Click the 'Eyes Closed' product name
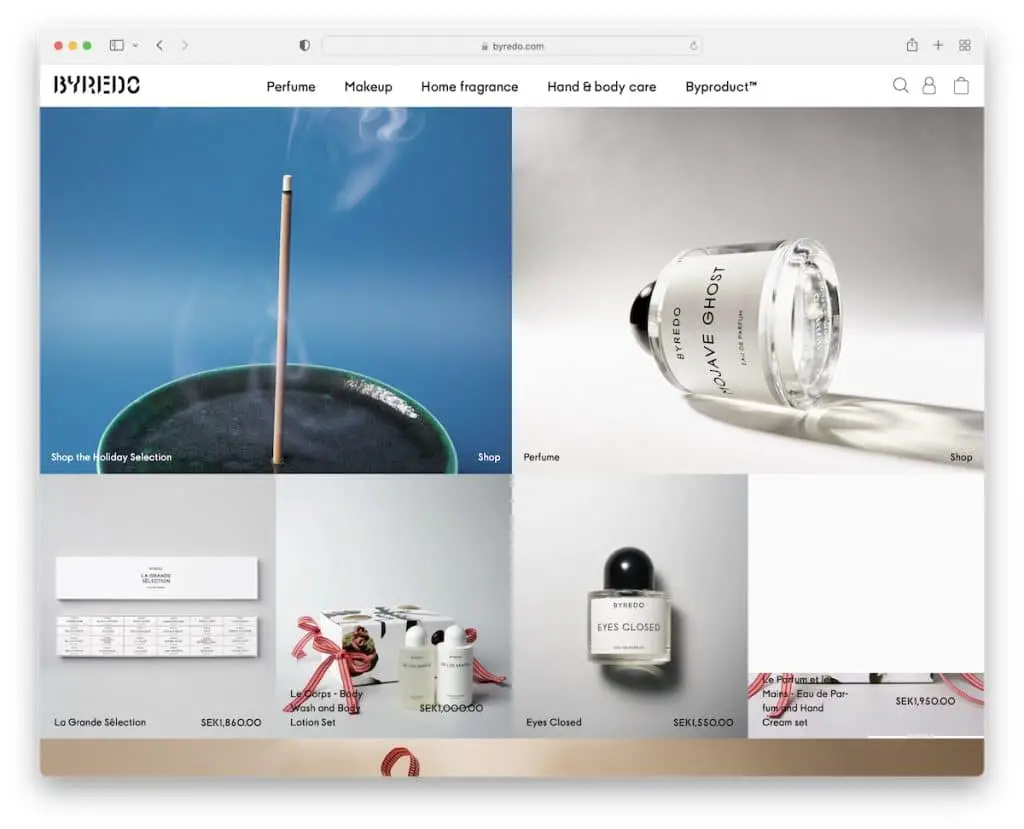Image resolution: width=1024 pixels, height=829 pixels. [554, 723]
